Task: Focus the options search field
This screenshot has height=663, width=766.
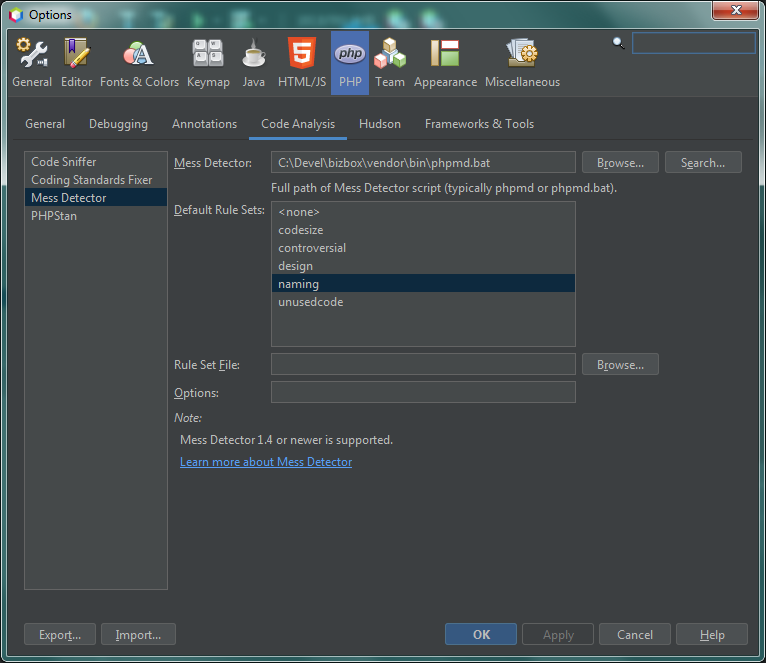Action: (693, 43)
